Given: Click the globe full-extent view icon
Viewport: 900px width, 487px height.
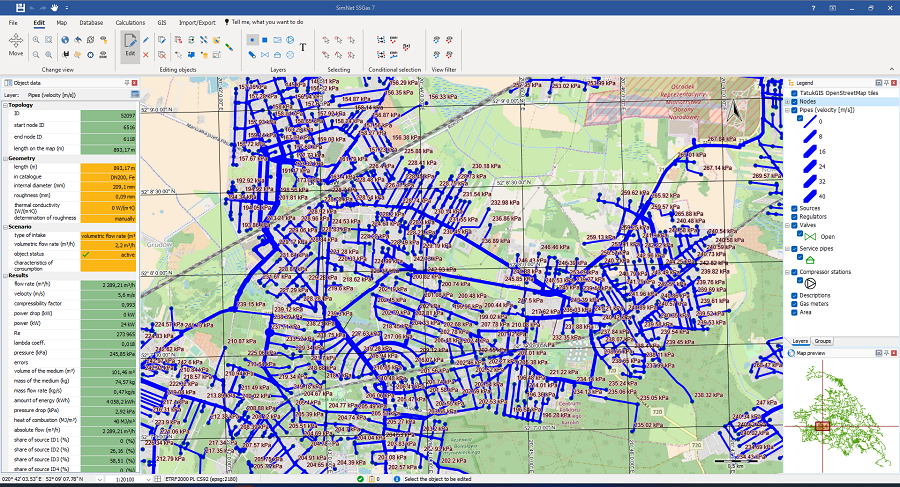Looking at the screenshot, I should pos(65,40).
